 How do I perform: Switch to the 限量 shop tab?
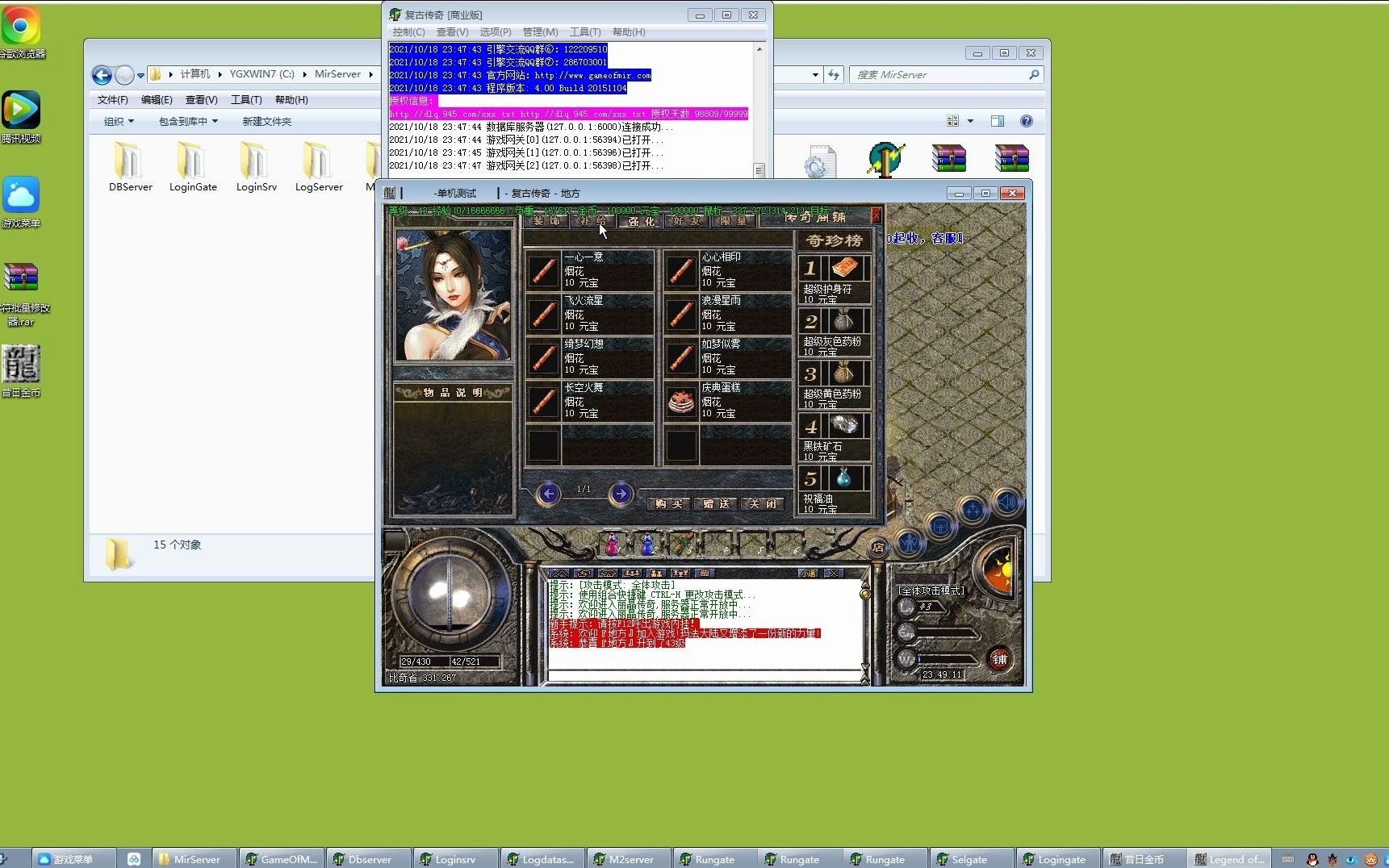pyautogui.click(x=734, y=220)
